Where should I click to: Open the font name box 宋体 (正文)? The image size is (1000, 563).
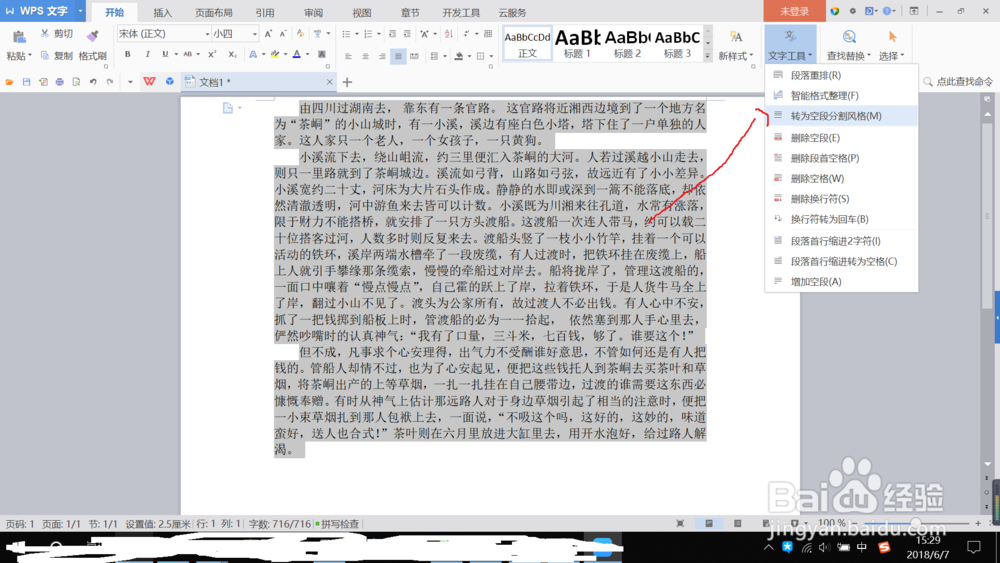(163, 34)
